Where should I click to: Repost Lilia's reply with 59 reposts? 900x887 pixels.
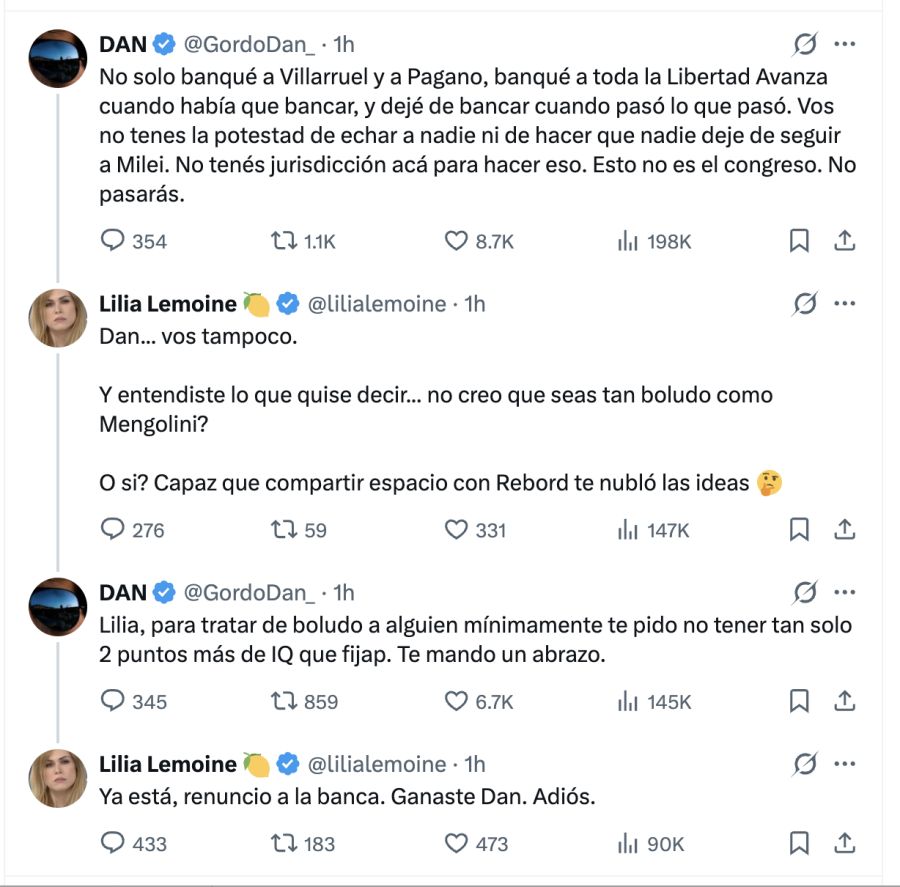pyautogui.click(x=285, y=530)
